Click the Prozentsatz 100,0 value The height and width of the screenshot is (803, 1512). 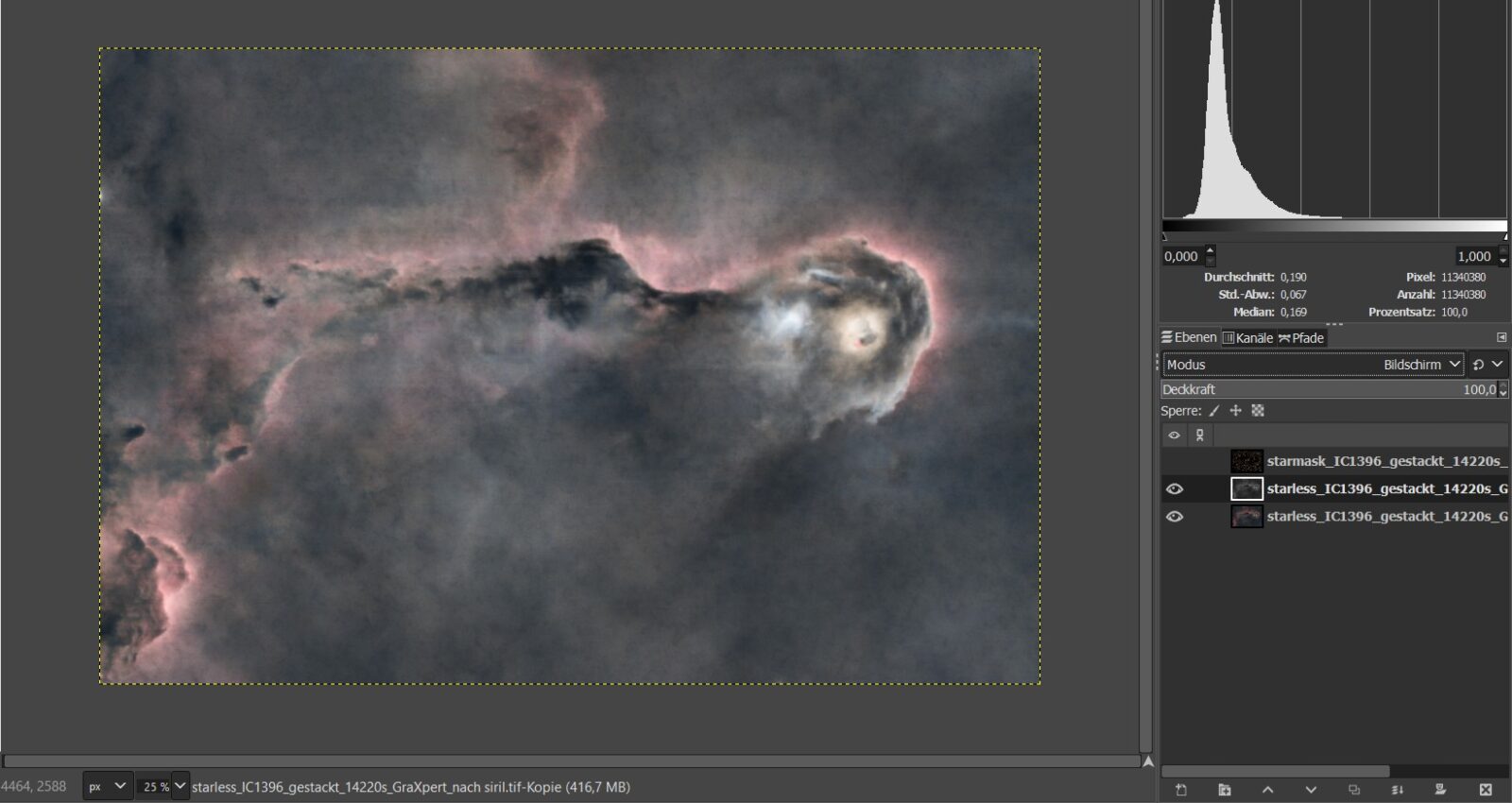[x=1454, y=312]
